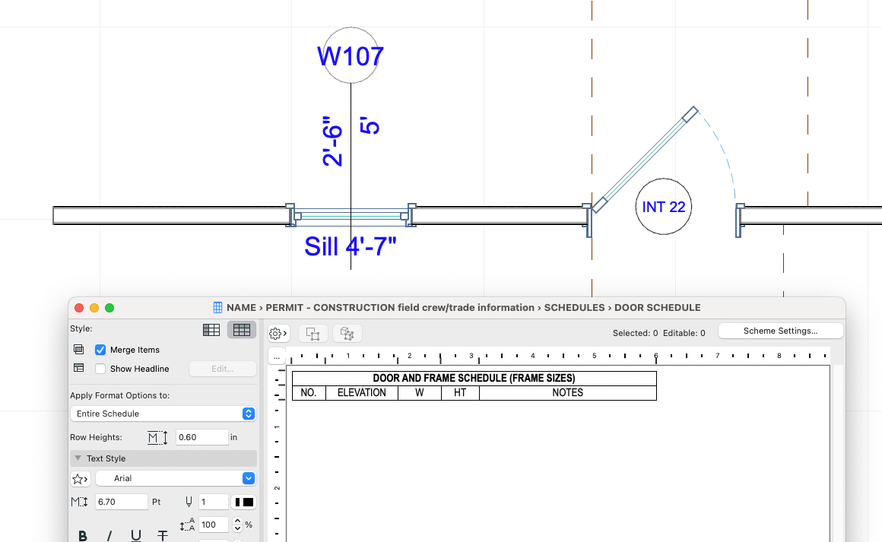The image size is (882, 542).
Task: Toggle italic text formatting
Action: [109, 536]
